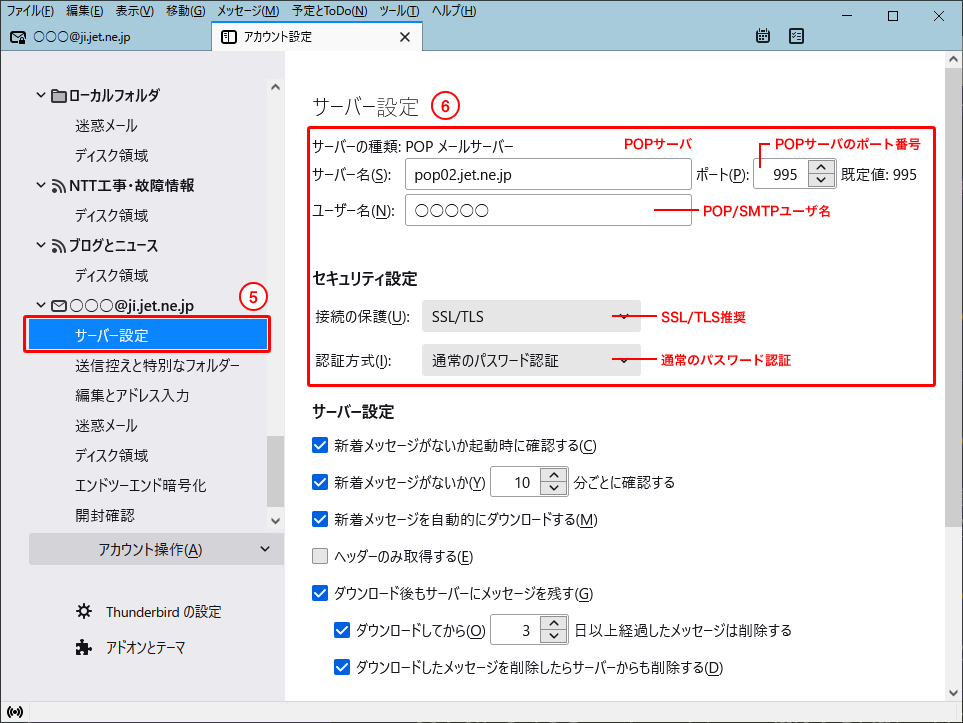Open the 認証方式 dropdown
This screenshot has width=963, height=723.
tap(531, 360)
